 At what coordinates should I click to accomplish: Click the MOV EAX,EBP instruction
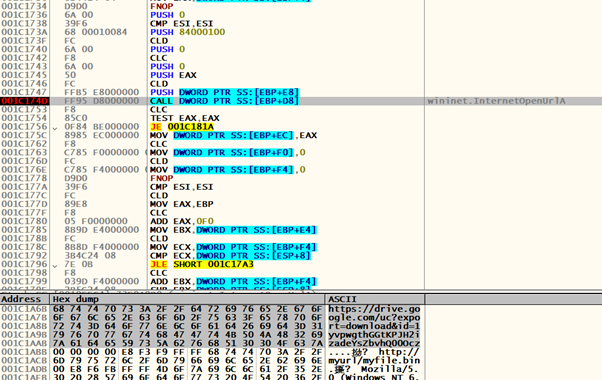click(x=182, y=204)
